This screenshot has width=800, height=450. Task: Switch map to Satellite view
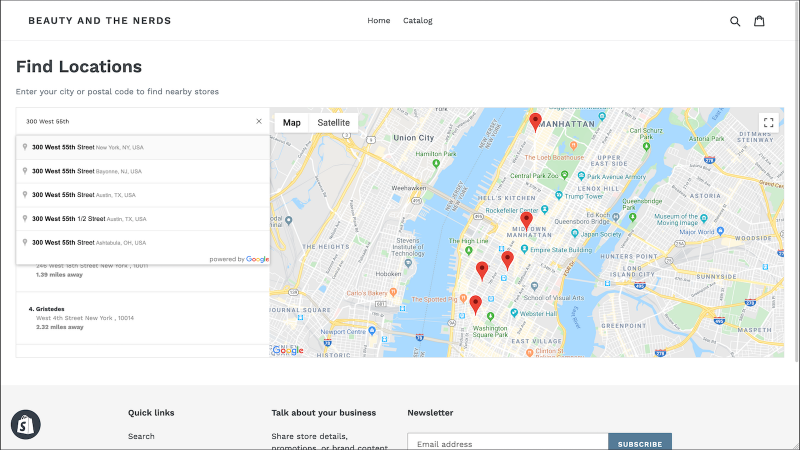[x=333, y=123]
